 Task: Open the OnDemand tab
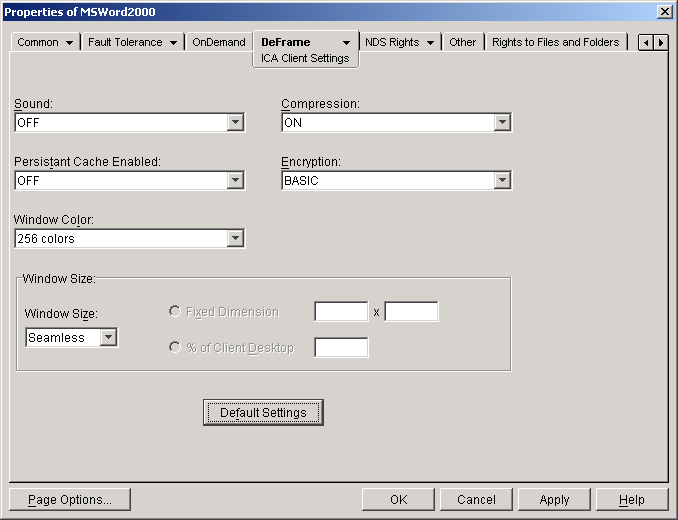[219, 42]
